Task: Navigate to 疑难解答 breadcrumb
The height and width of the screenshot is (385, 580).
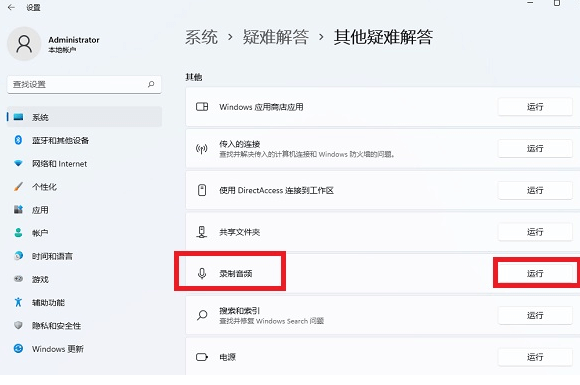Action: pos(276,37)
